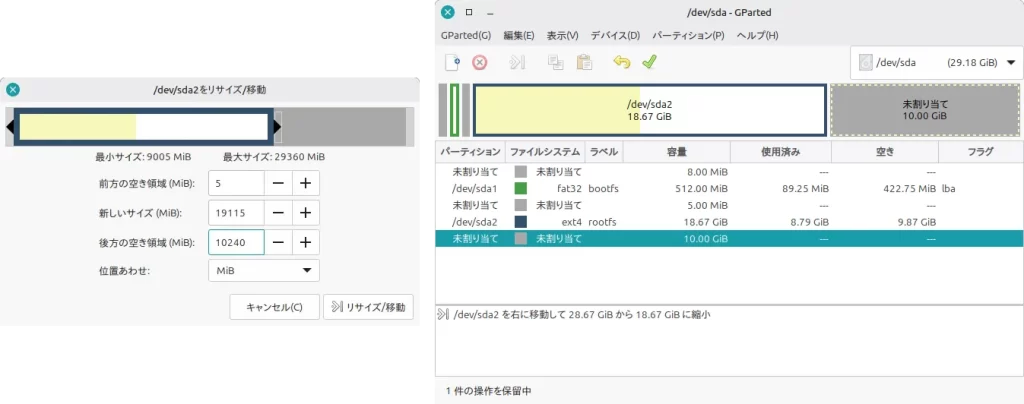Open the 位置あわせ MiB dropdown
The image size is (1024, 404).
264,271
